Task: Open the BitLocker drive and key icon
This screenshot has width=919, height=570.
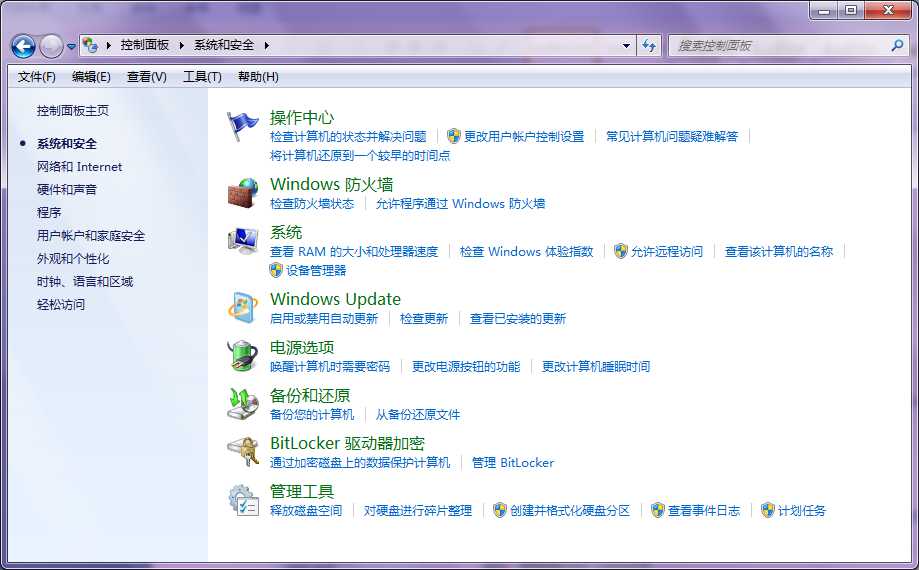Action: (243, 452)
